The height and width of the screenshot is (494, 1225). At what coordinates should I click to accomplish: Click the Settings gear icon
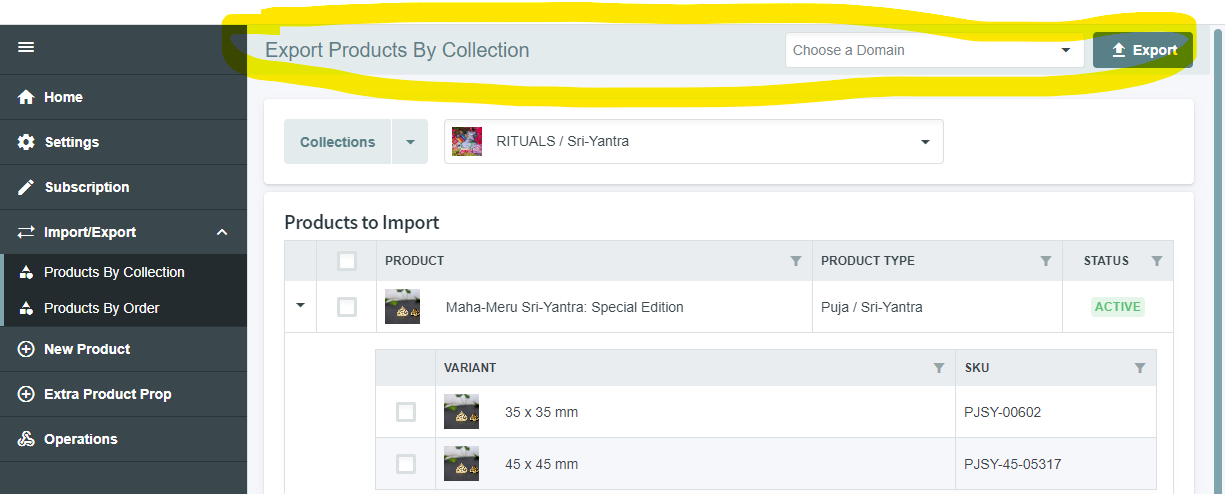[x=27, y=142]
